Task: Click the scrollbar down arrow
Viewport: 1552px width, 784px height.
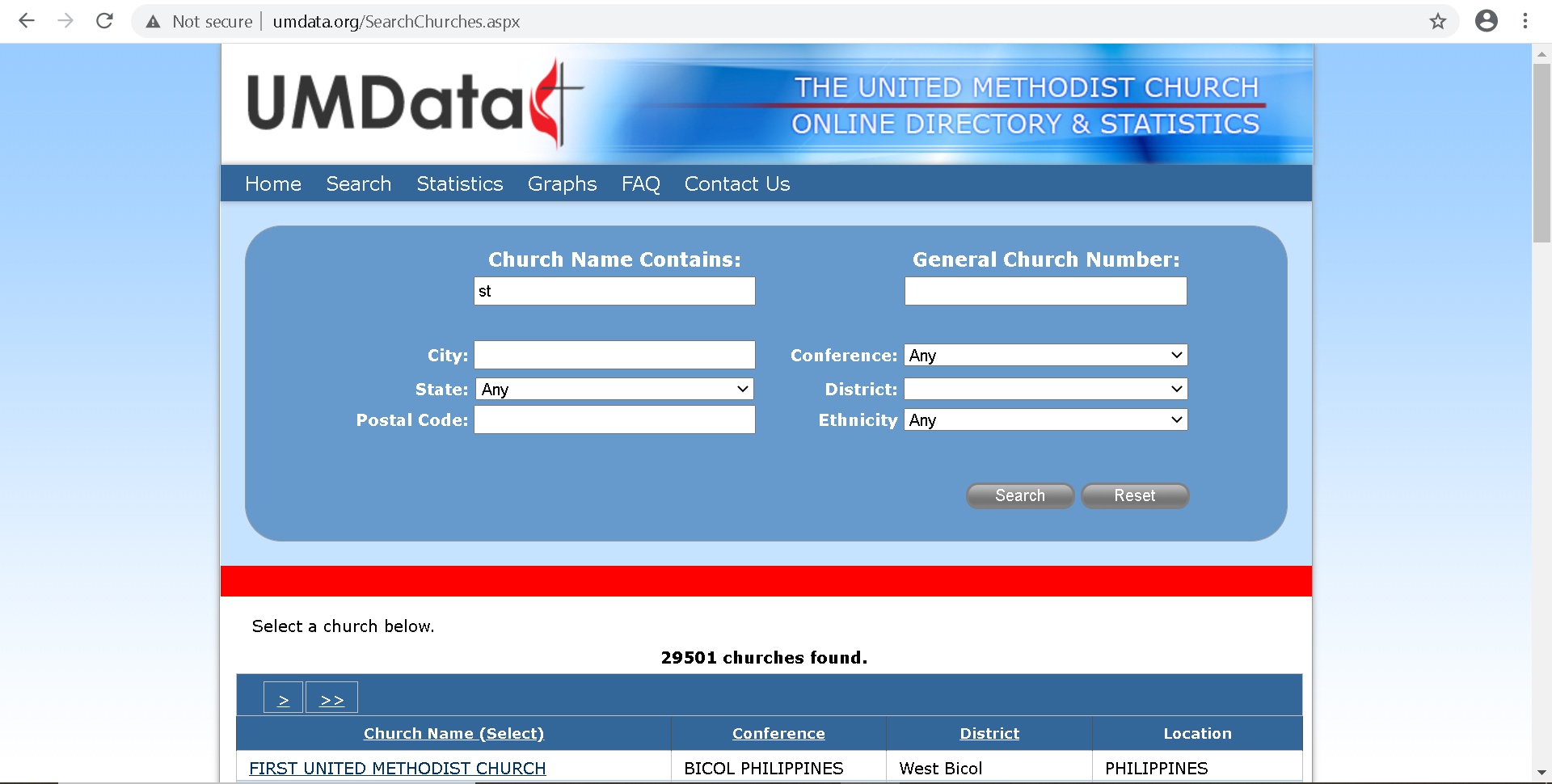Action: pyautogui.click(x=1541, y=773)
